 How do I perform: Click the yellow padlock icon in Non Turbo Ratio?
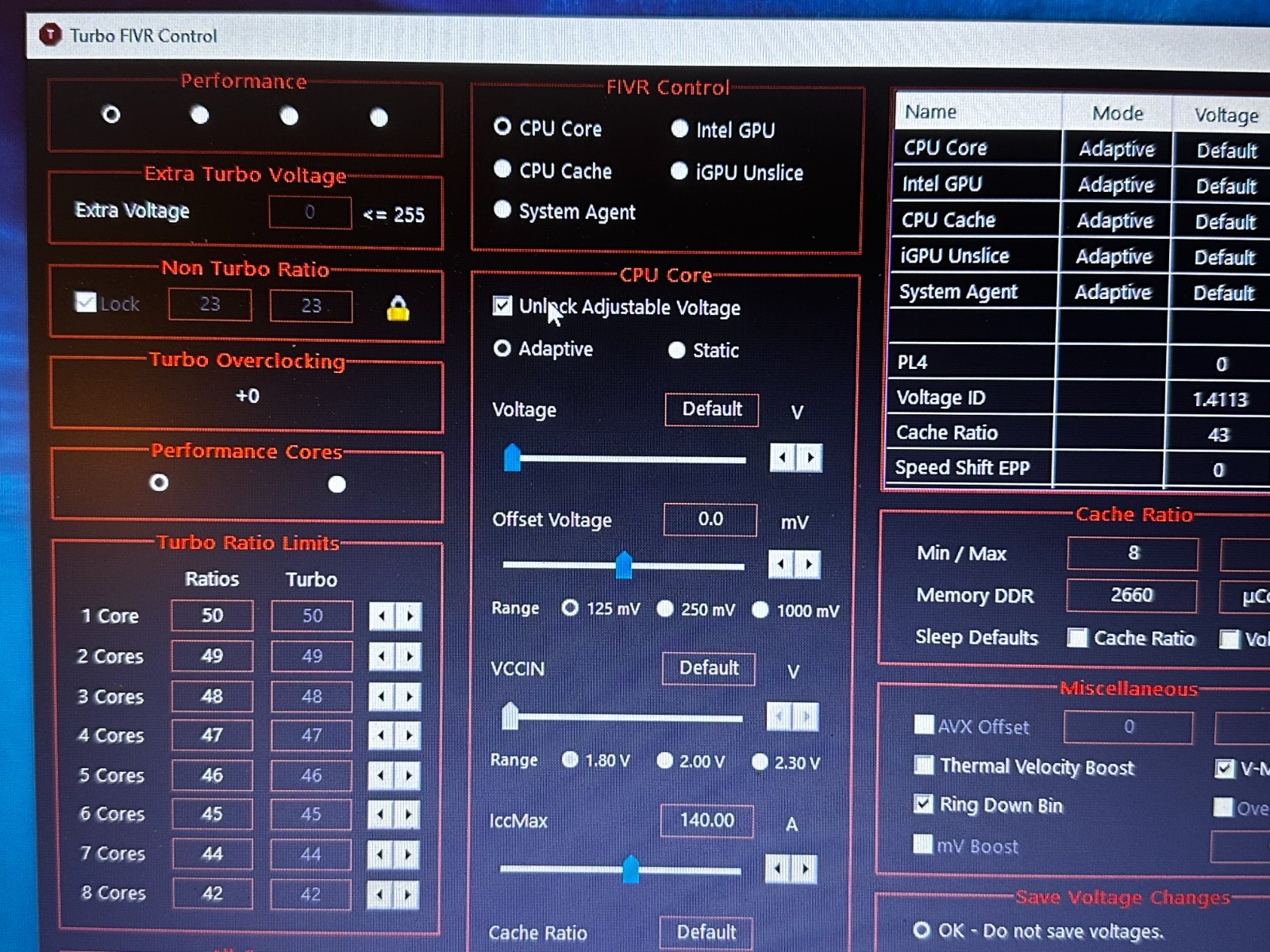398,308
